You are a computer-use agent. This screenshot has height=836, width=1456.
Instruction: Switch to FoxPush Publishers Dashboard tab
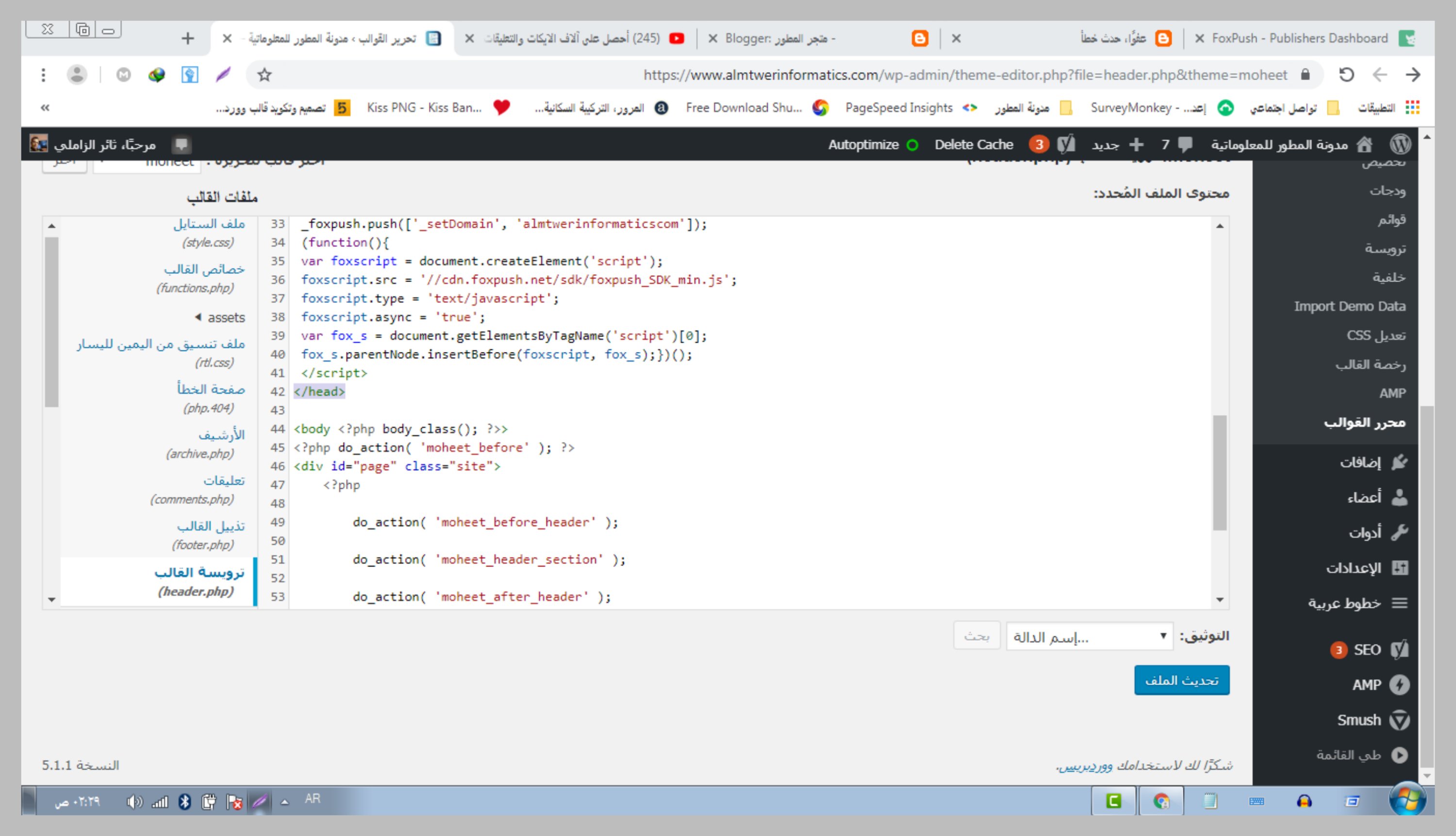tap(1306, 38)
